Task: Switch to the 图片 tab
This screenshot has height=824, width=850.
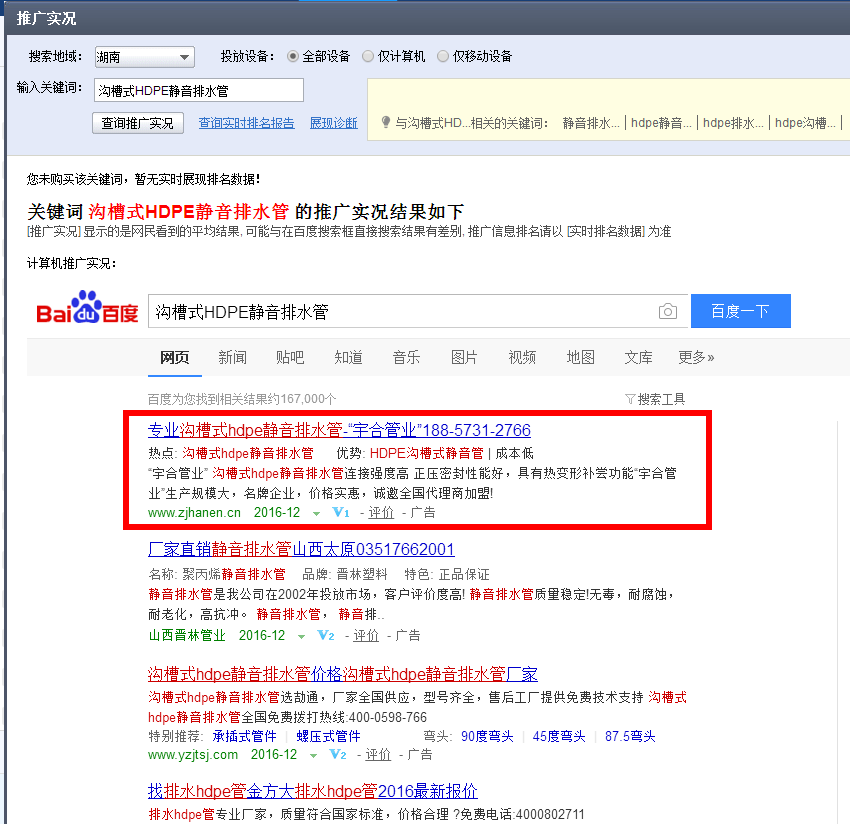Action: (x=465, y=357)
